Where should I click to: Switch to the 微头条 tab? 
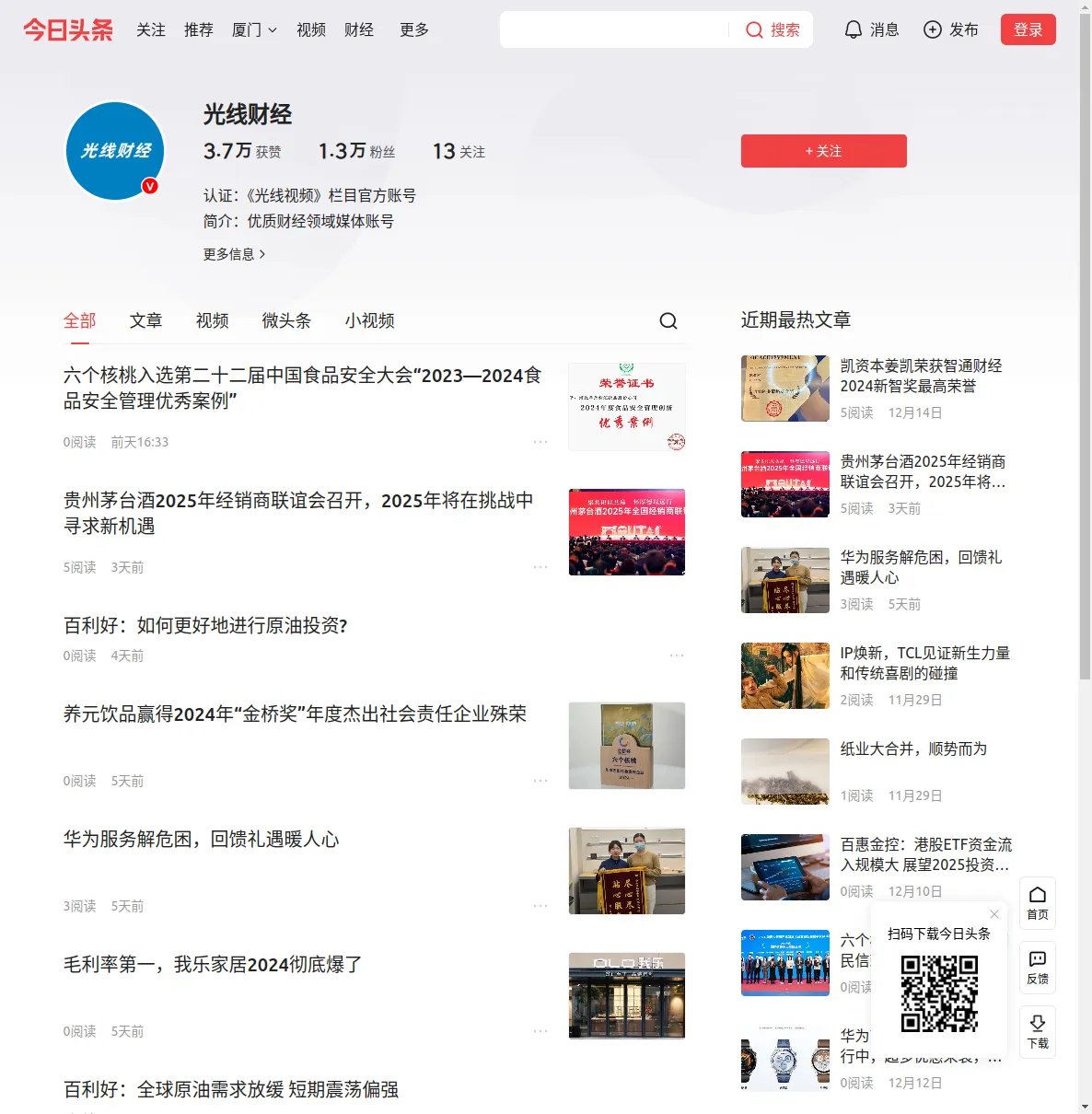(x=287, y=320)
